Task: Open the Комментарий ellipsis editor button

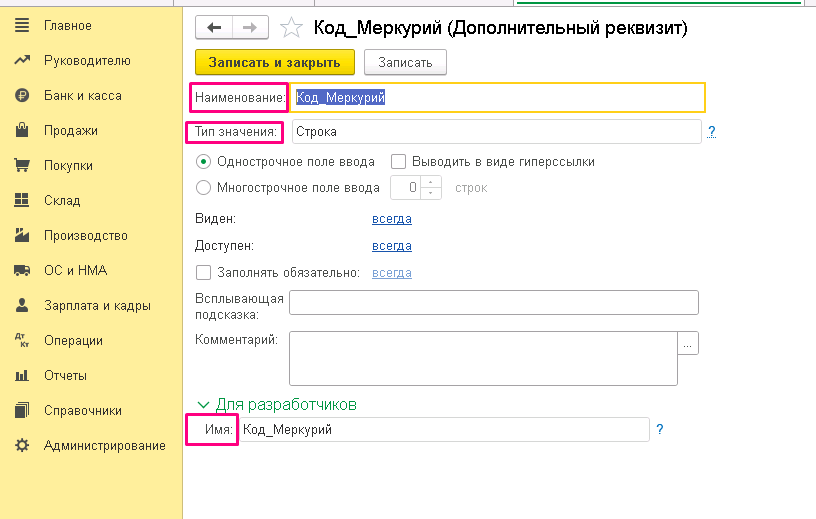Action: pyautogui.click(x=688, y=343)
